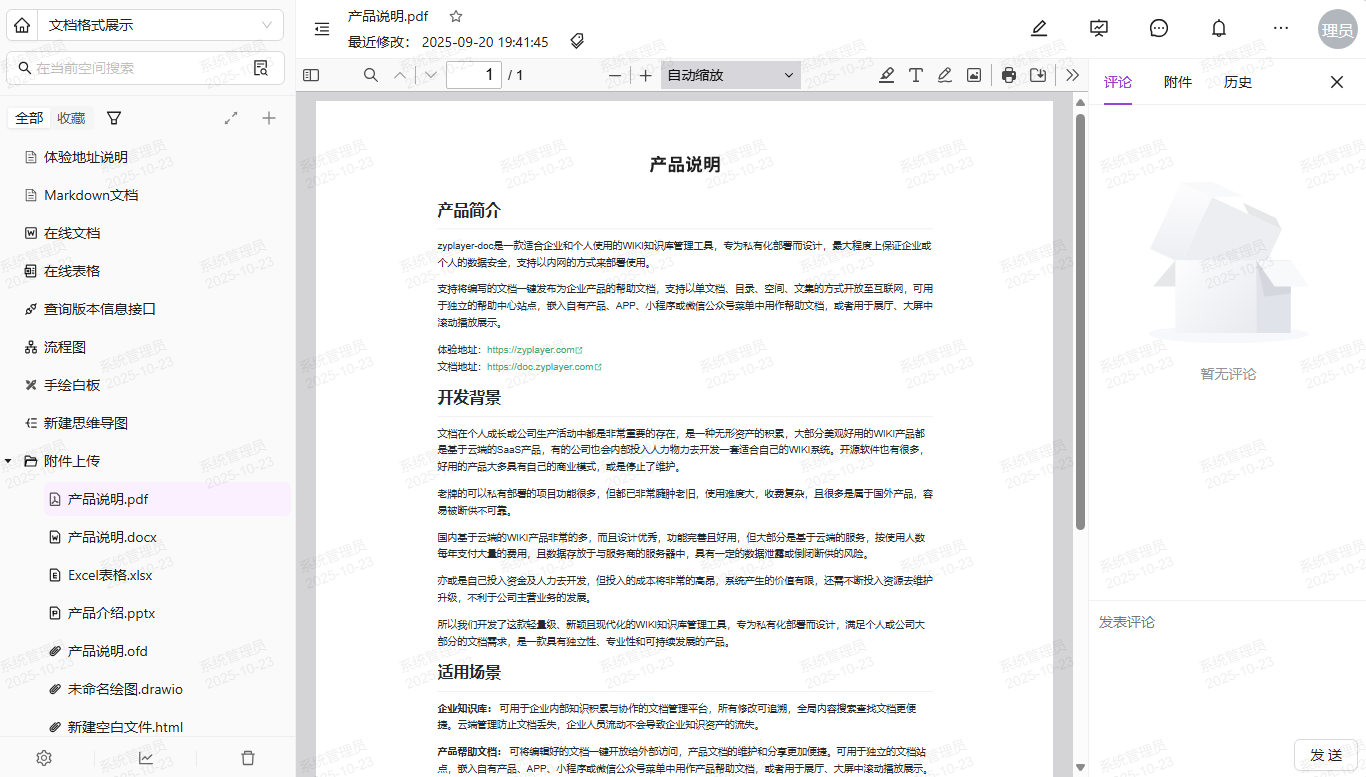
Task: Select the 全部 tab in sidebar
Action: pyautogui.click(x=29, y=118)
